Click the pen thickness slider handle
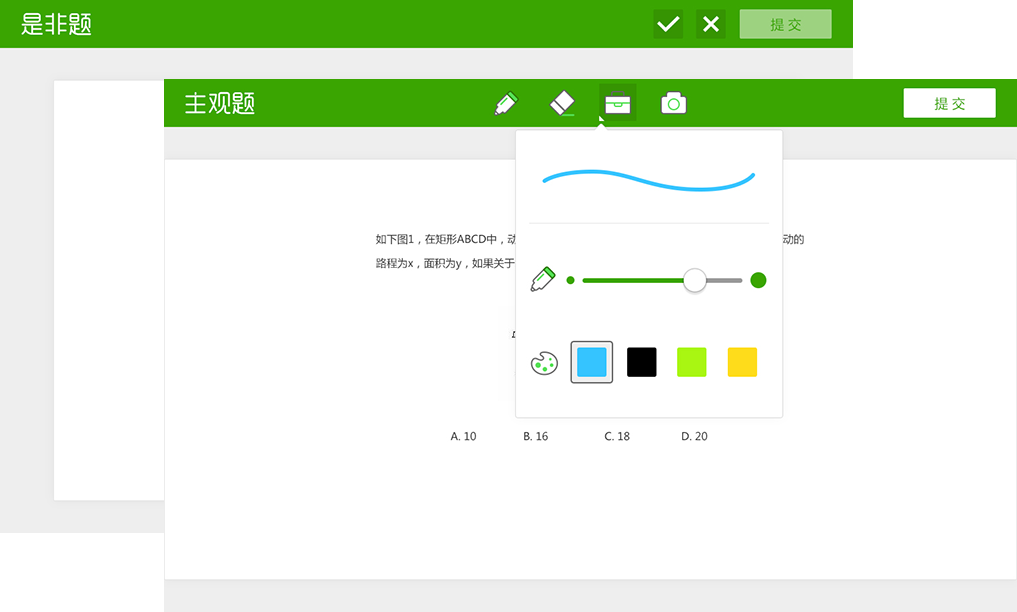Screen dimensions: 1017x612 pyautogui.click(x=695, y=280)
